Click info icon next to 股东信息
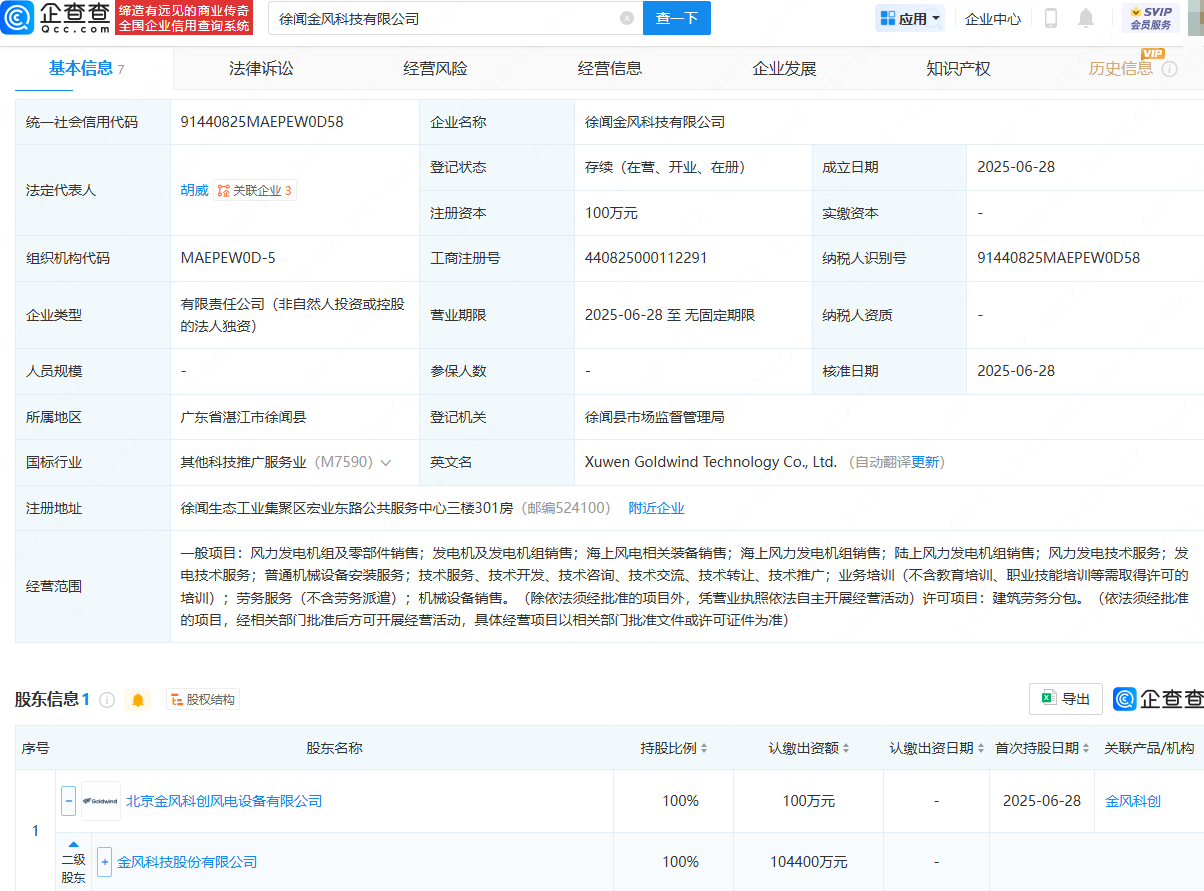Screen dimensions: 1204x891 tap(107, 700)
